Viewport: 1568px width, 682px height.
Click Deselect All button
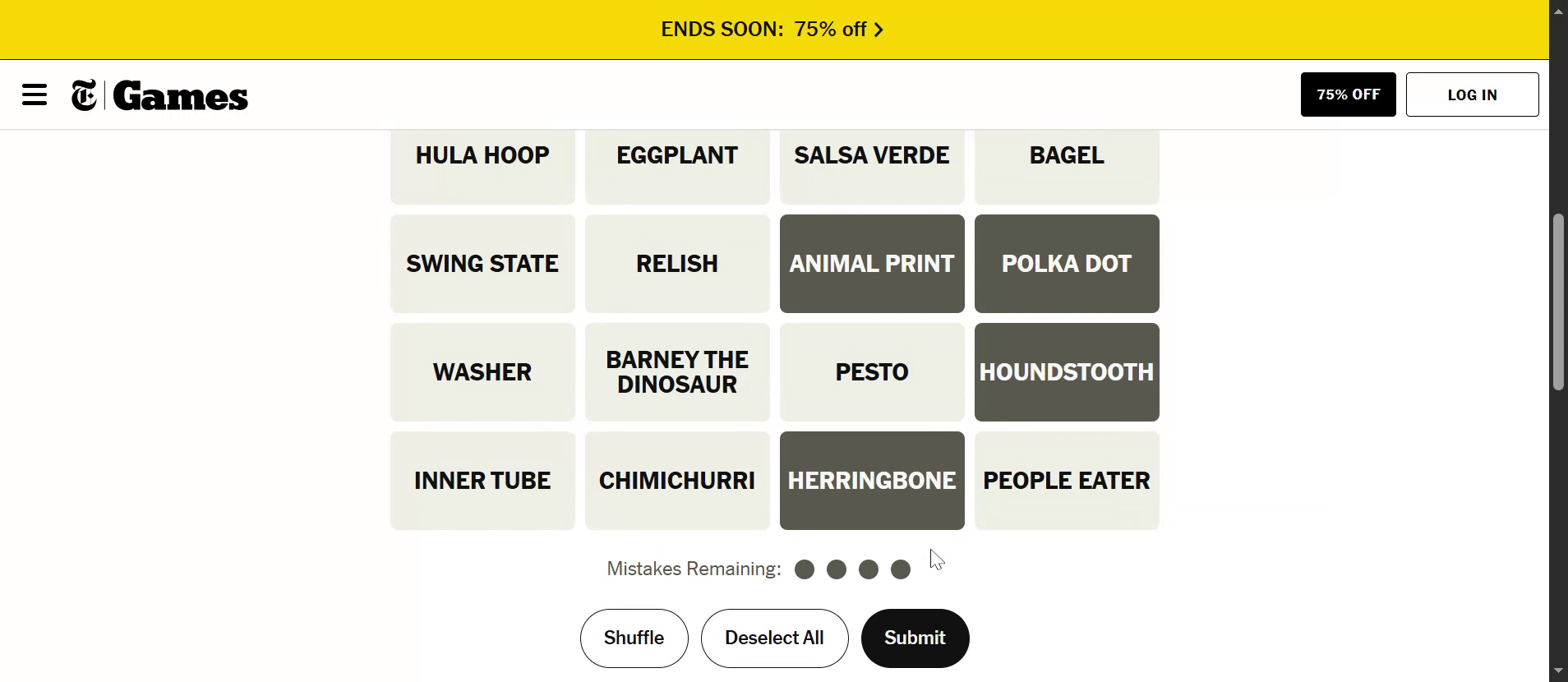pyautogui.click(x=774, y=638)
